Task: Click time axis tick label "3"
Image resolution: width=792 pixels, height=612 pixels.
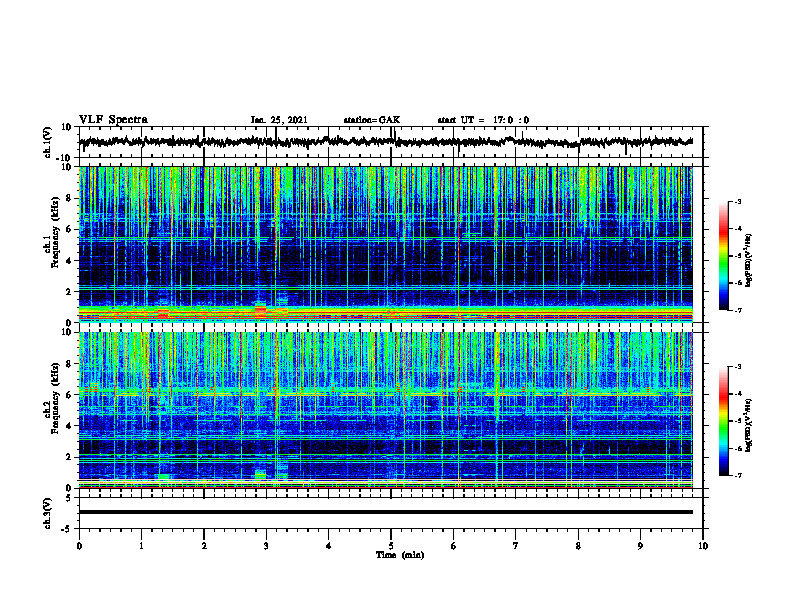Action: pyautogui.click(x=266, y=546)
